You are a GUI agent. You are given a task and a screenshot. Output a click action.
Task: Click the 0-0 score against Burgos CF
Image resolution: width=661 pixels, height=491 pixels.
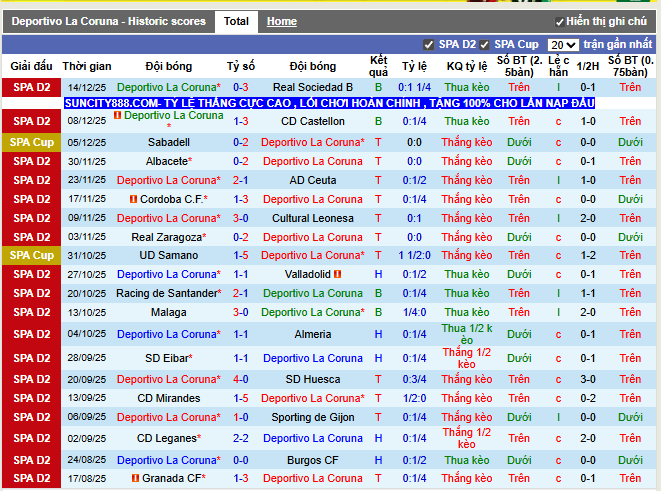click(241, 460)
